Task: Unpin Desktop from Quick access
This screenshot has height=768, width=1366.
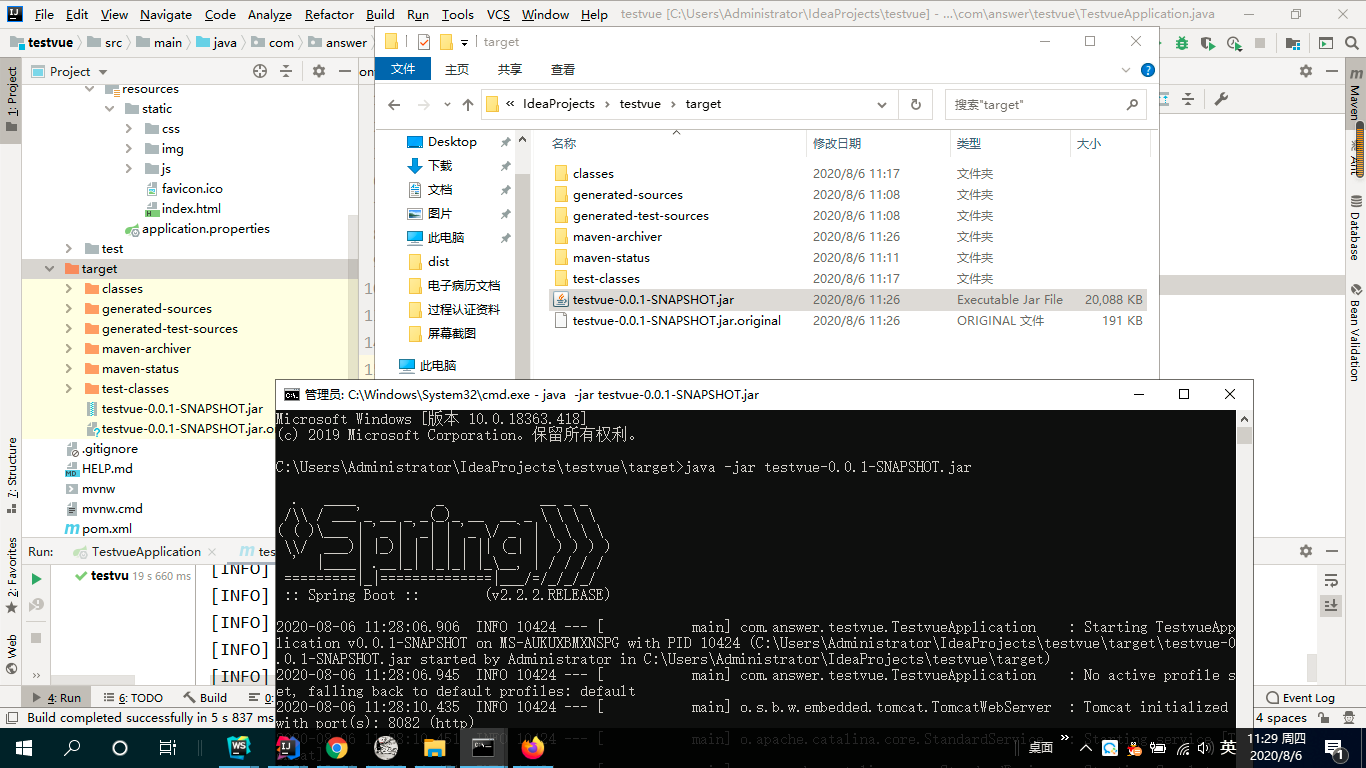Action: (507, 141)
